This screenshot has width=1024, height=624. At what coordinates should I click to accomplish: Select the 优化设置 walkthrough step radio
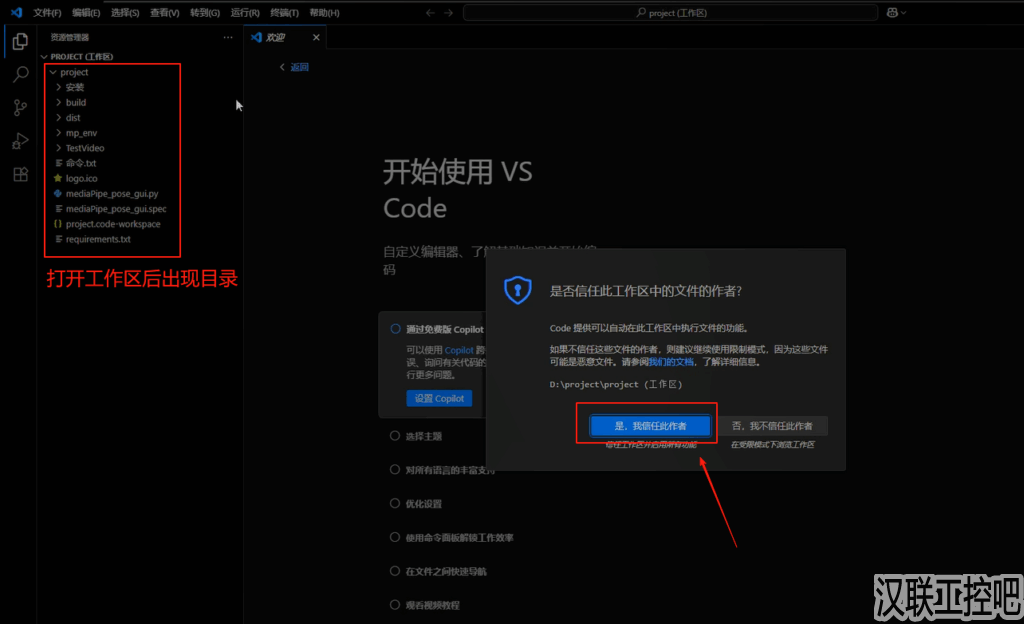coord(395,503)
